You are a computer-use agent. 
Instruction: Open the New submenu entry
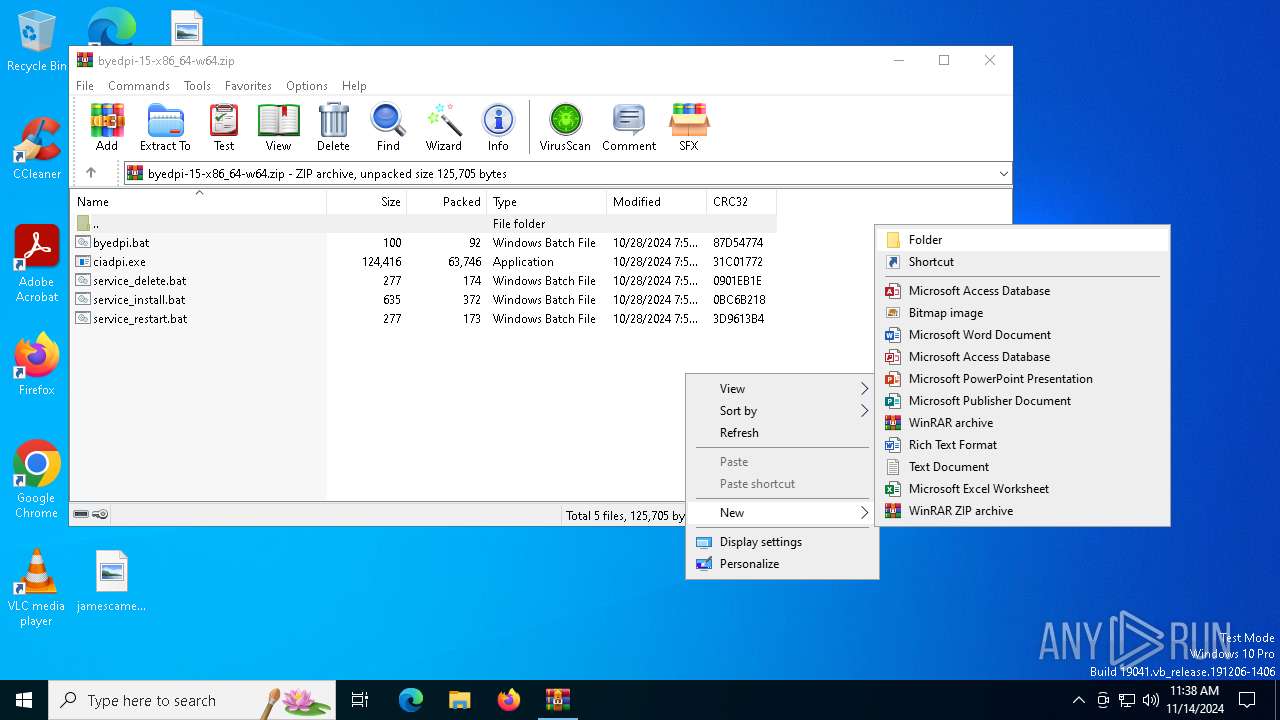(782, 513)
